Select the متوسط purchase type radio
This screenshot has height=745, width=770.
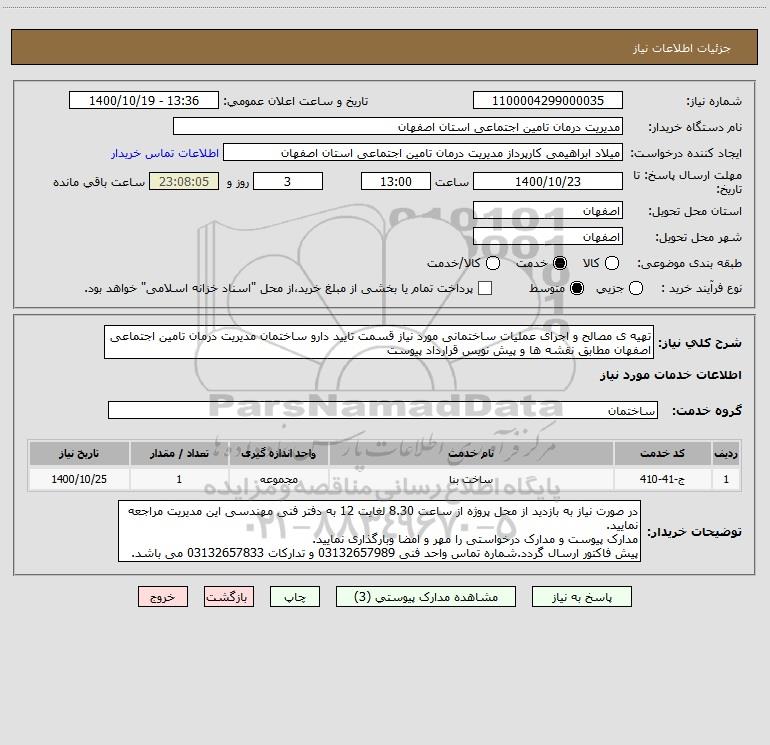(577, 288)
